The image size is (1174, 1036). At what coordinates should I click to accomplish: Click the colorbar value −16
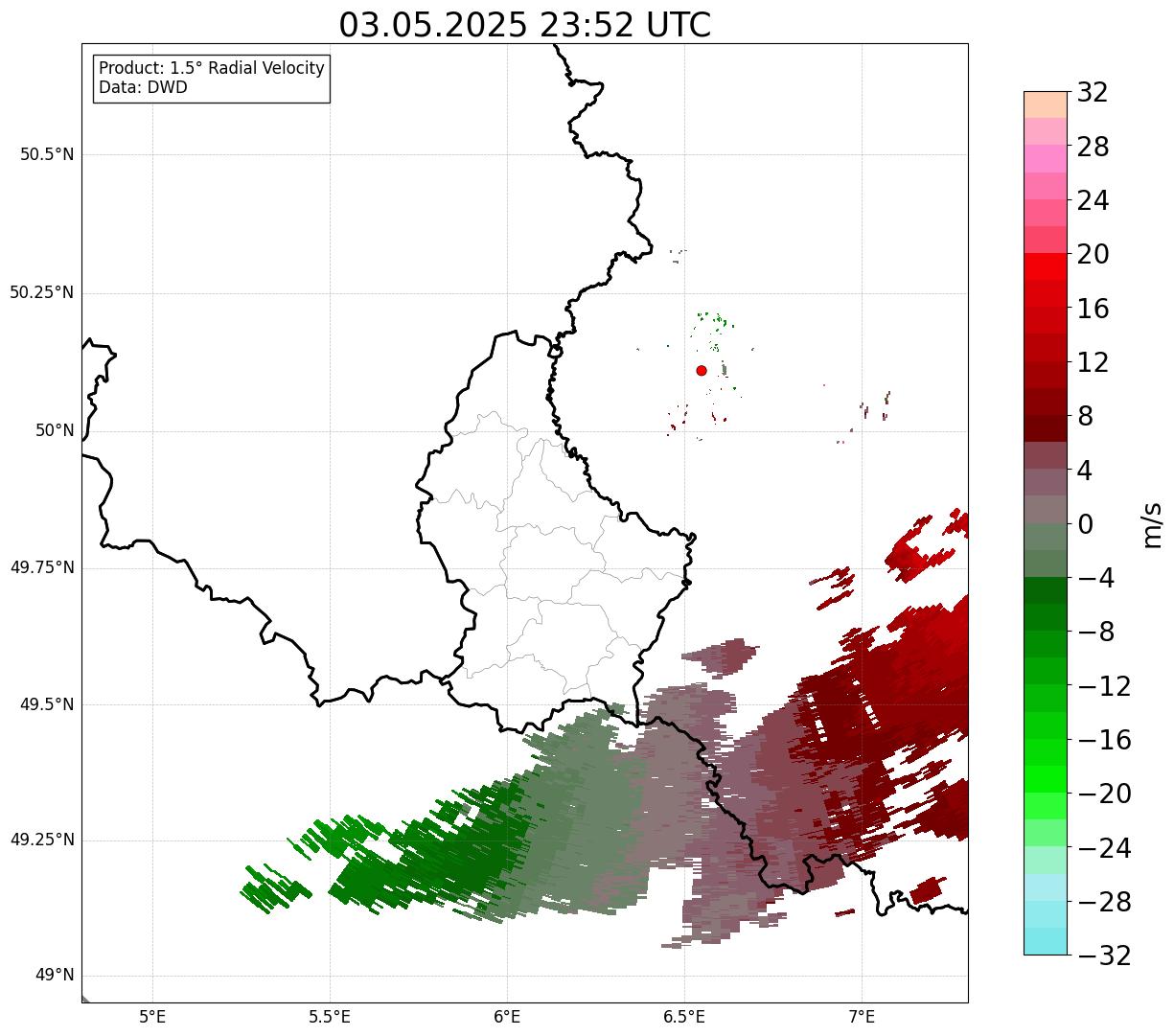(1104, 740)
